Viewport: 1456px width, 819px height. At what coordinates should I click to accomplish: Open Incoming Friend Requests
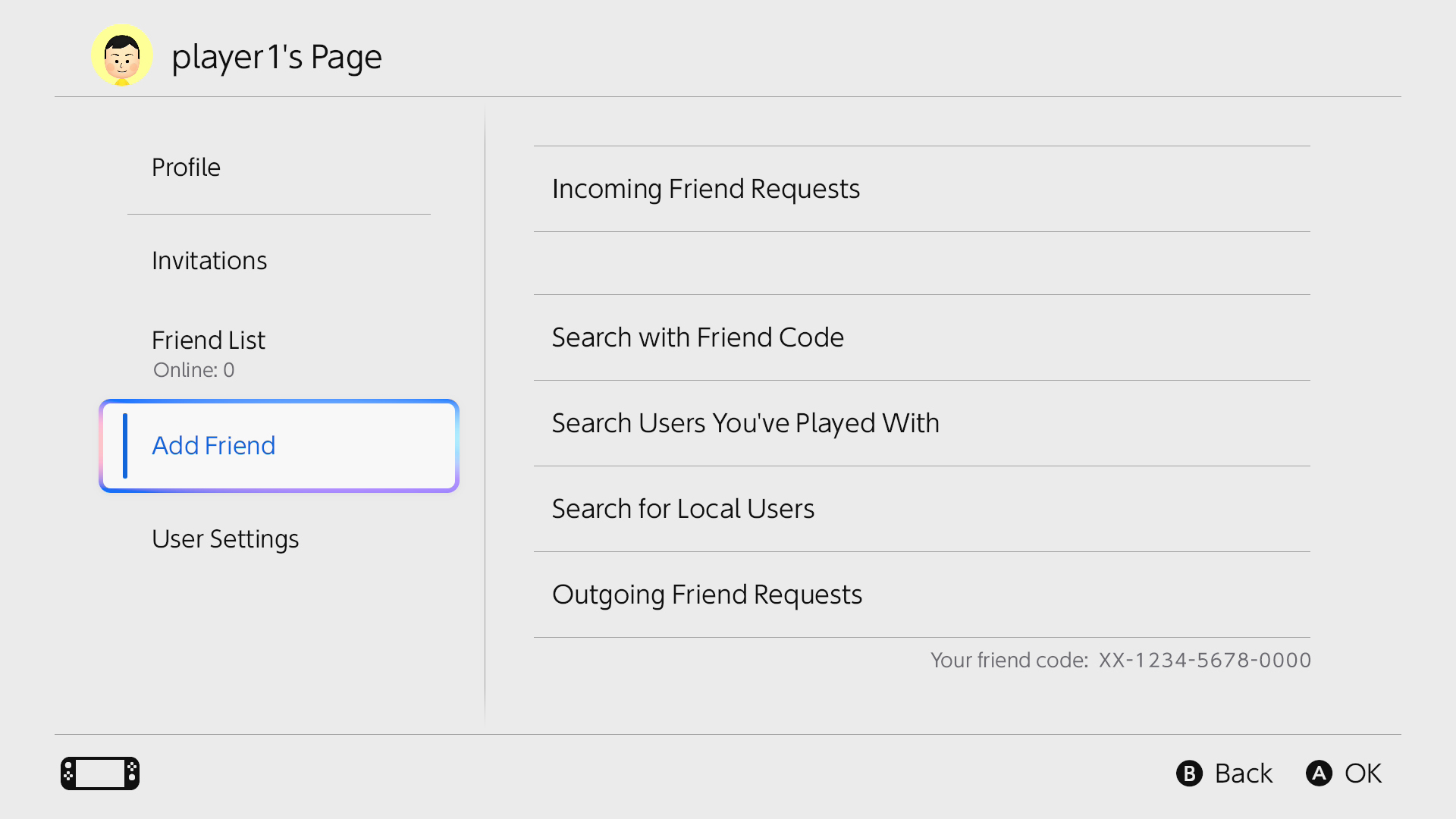[x=922, y=189]
